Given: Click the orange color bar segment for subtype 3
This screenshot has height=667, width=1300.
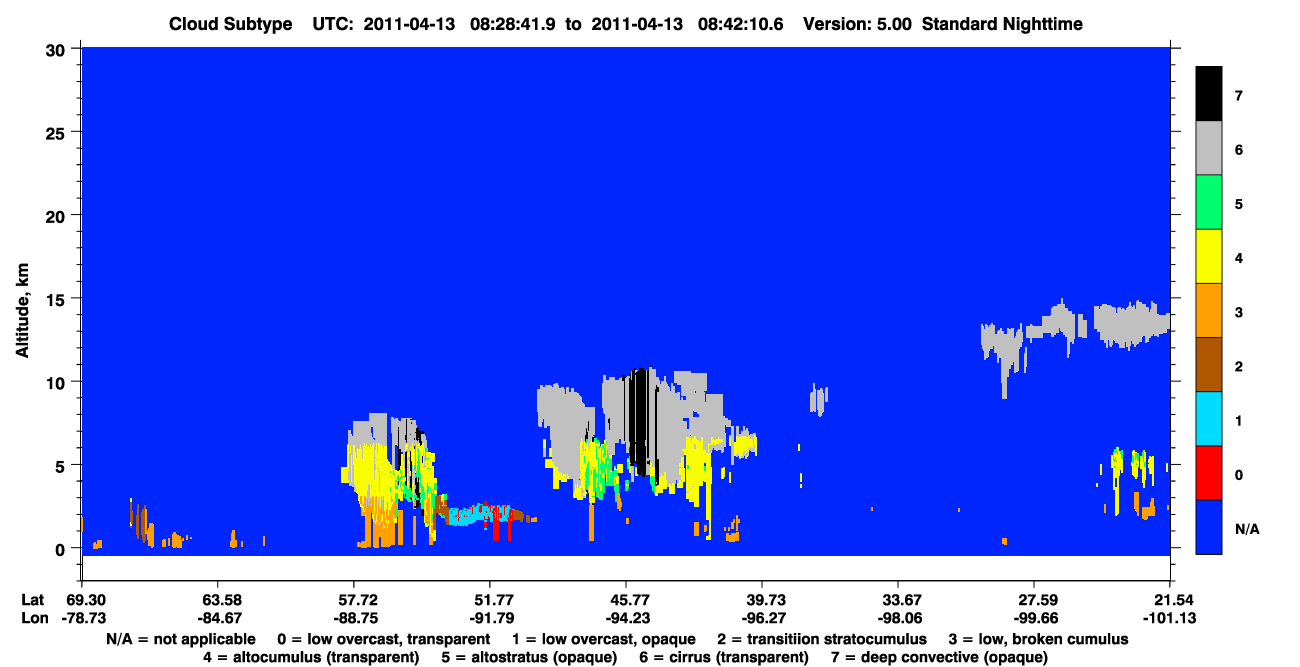Looking at the screenshot, I should click(x=1209, y=310).
